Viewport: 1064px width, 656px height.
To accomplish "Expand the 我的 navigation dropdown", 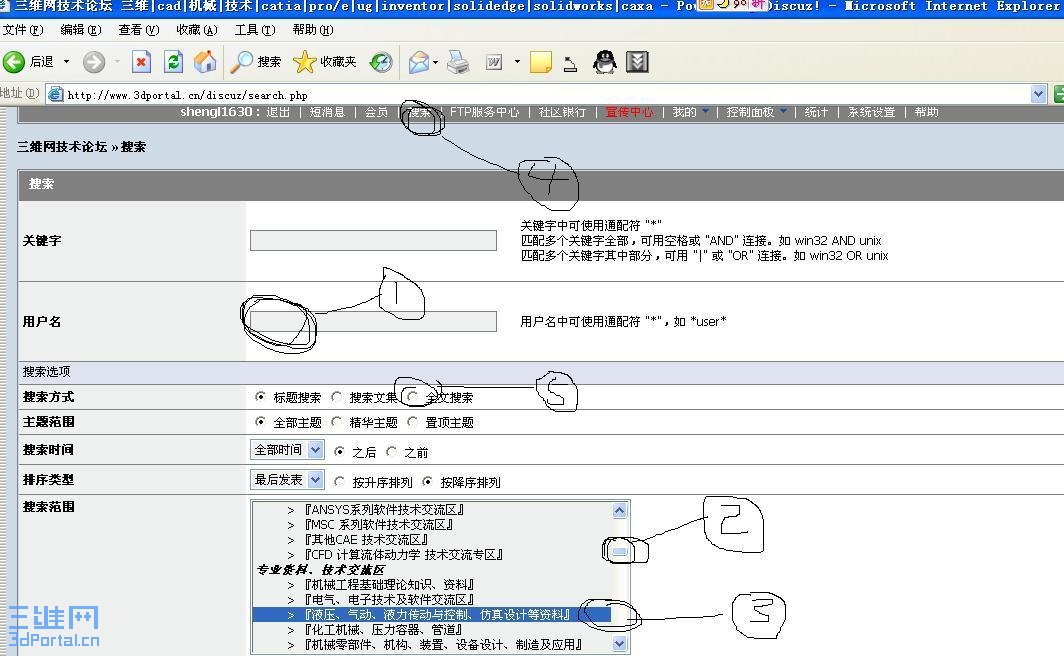I will coord(706,111).
